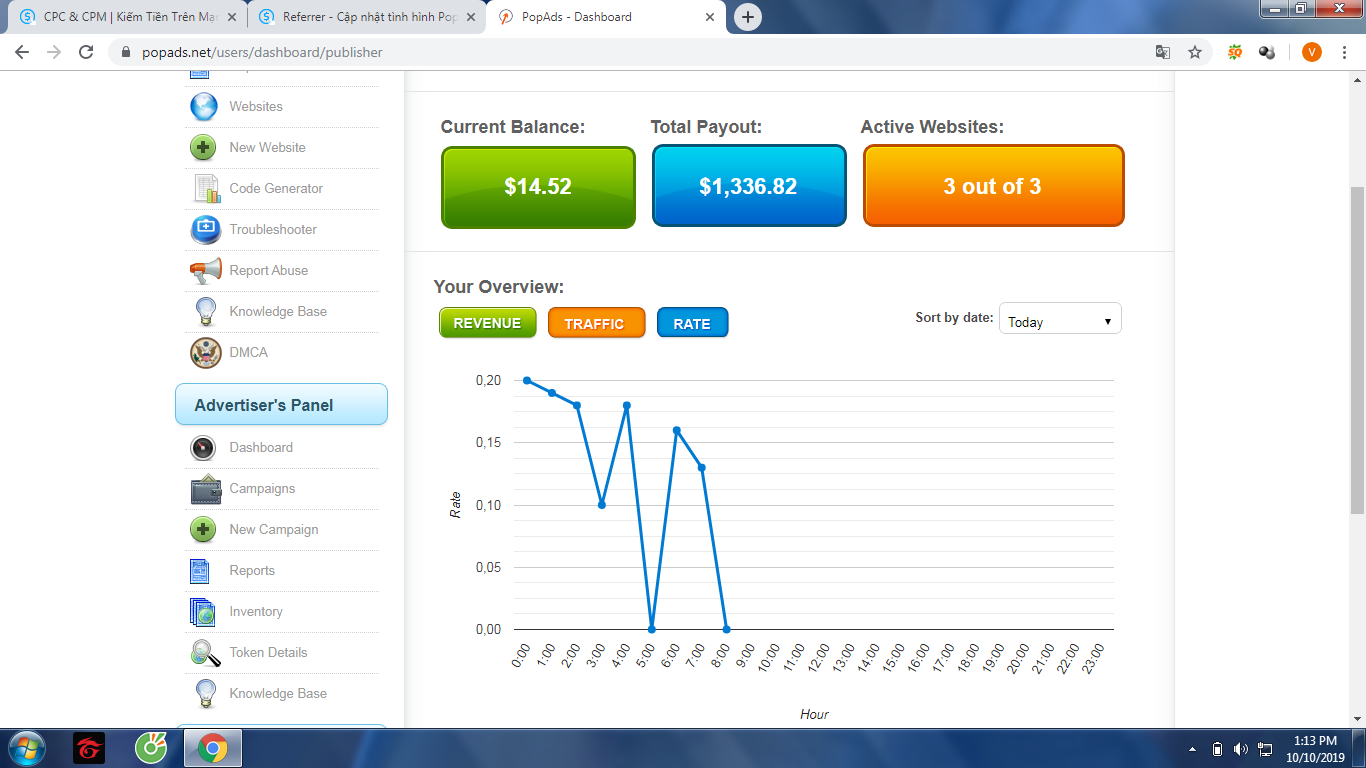Click the Knowledge Base lightbulb above DMCA
1366x768 pixels.
point(205,312)
